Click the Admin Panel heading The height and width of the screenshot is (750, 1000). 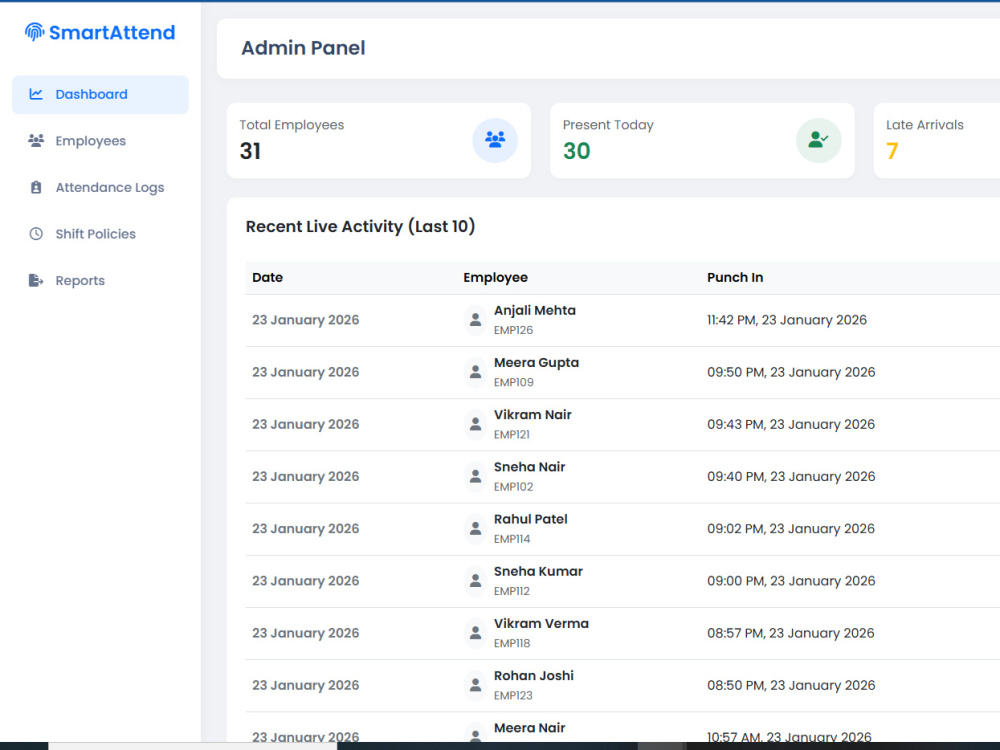click(x=303, y=48)
